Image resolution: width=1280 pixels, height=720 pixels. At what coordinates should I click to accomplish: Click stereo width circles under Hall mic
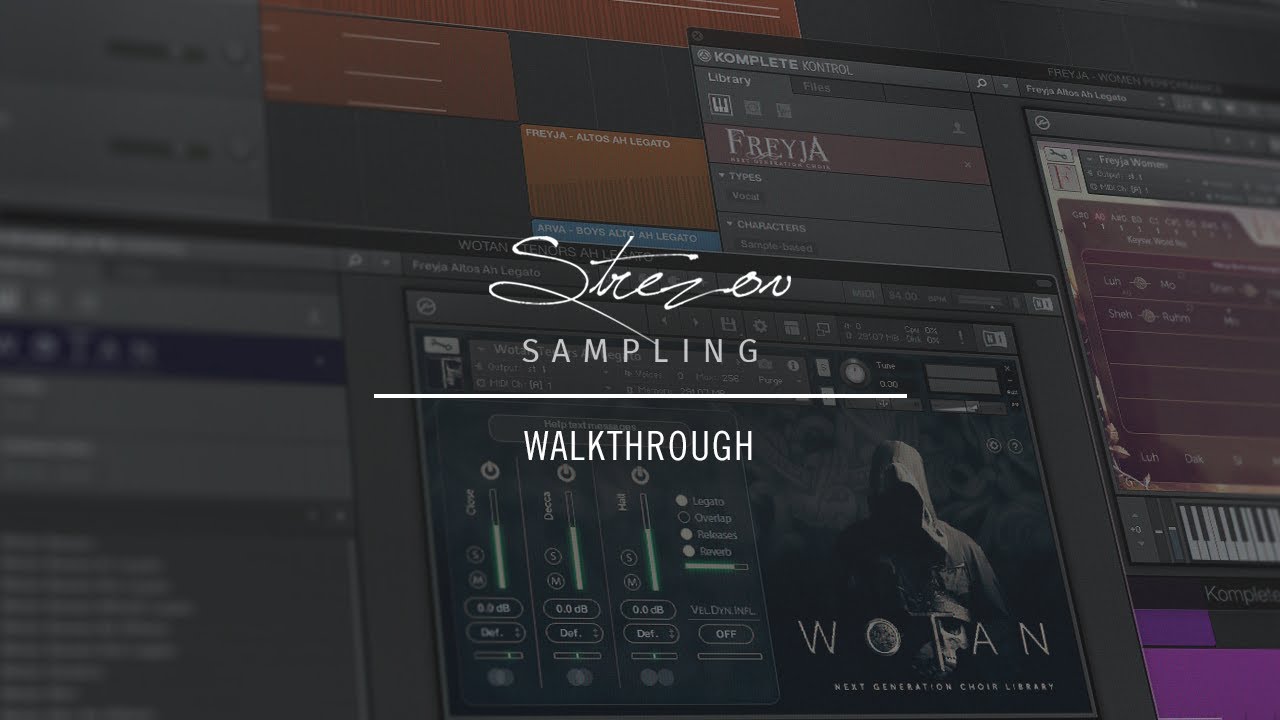click(655, 678)
